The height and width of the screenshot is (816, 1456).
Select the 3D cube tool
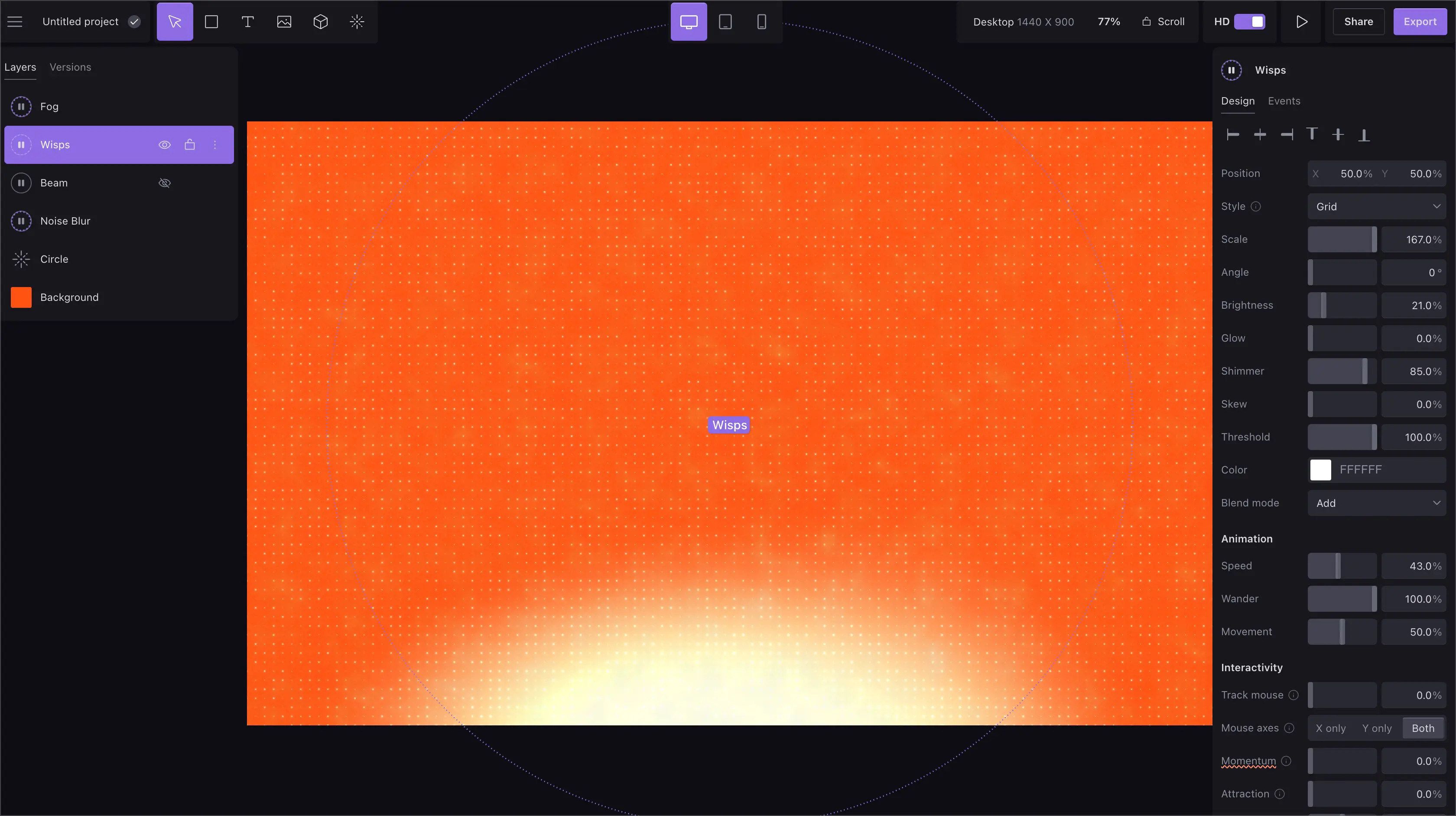tap(321, 22)
